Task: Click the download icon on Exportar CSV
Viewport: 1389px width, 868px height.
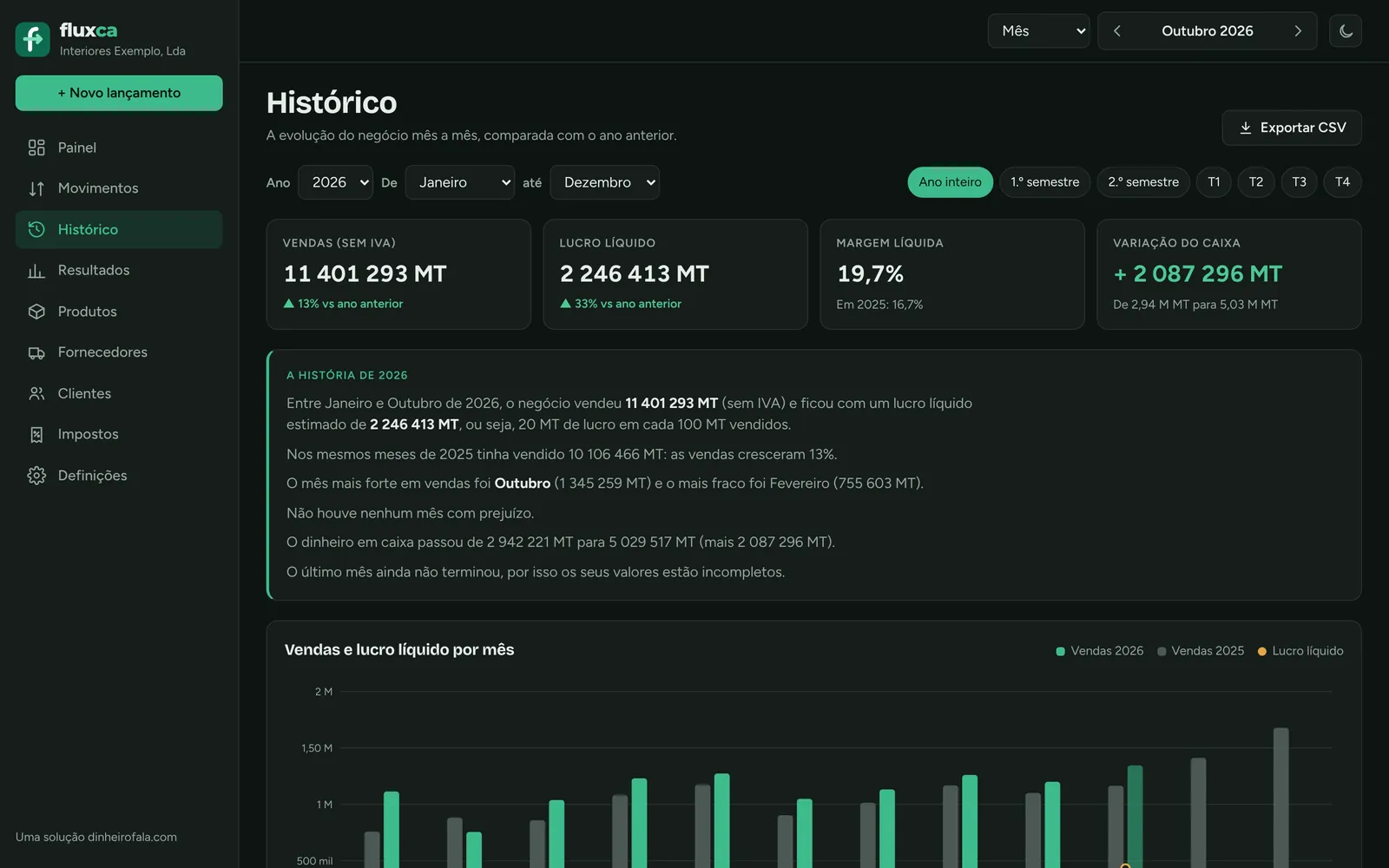Action: pos(1246,128)
